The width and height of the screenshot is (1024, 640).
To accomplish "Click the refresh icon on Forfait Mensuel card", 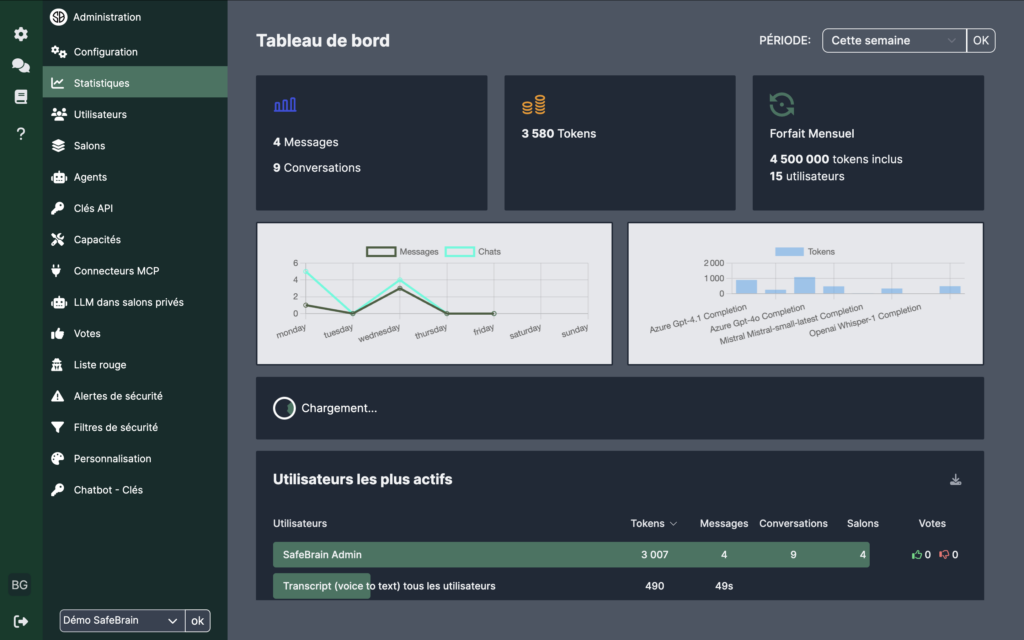I will (782, 104).
